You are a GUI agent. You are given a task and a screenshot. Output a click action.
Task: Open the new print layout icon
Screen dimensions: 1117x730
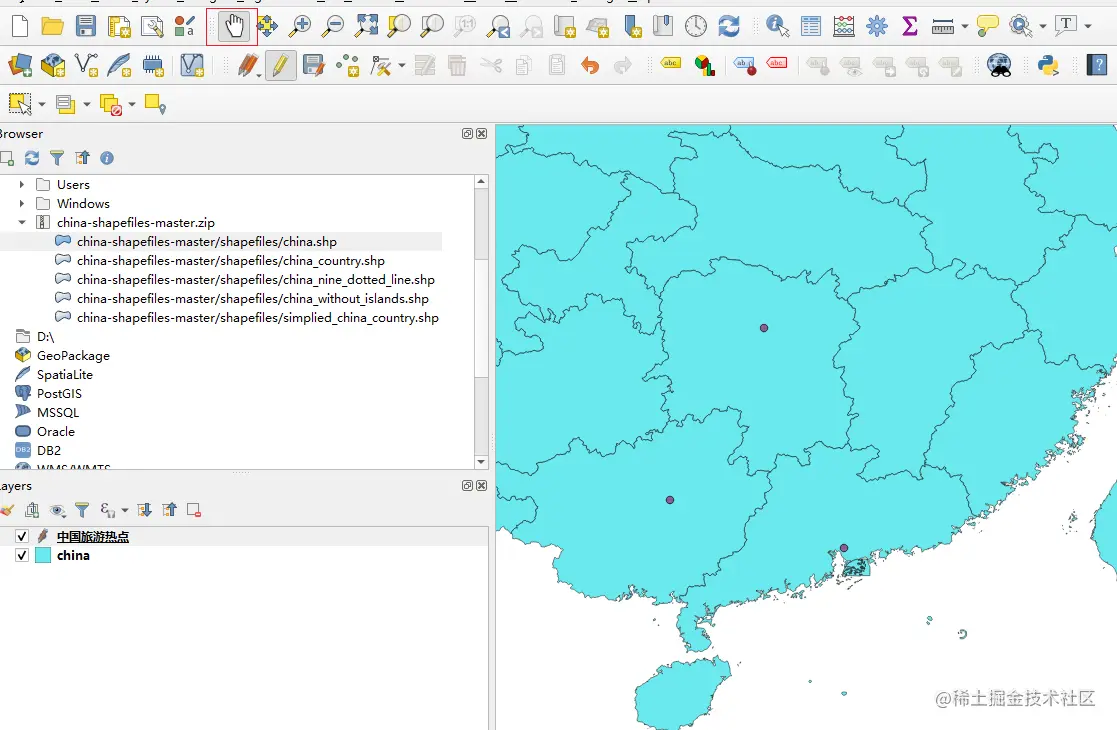tap(118, 26)
